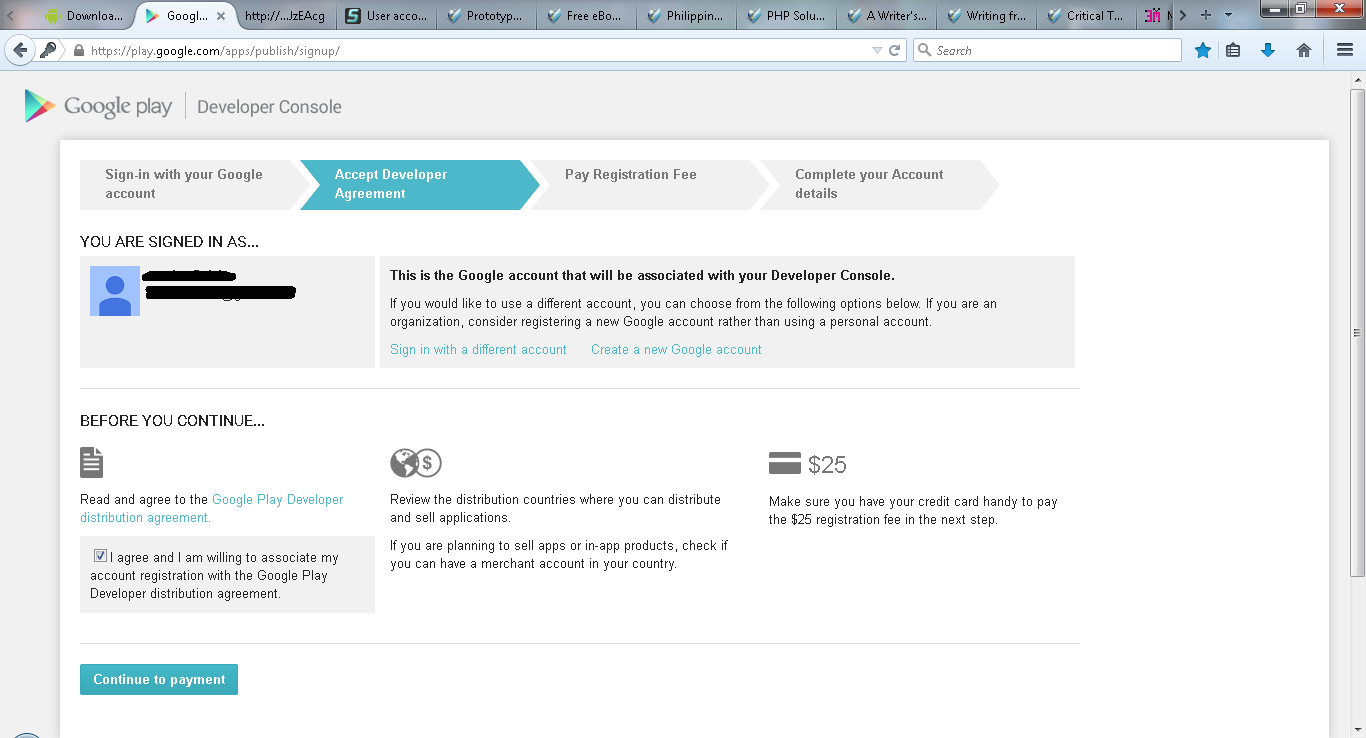Viewport: 1366px width, 738px height.
Task: Switch to the Prototyp... tab
Action: 485,16
